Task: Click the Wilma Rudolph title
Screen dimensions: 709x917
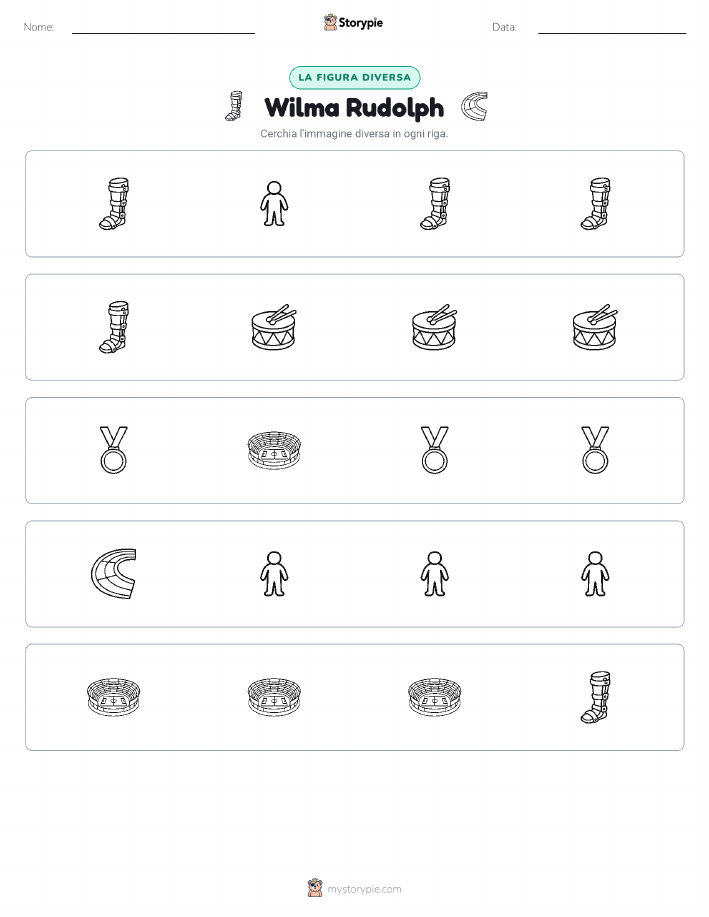Action: click(354, 108)
